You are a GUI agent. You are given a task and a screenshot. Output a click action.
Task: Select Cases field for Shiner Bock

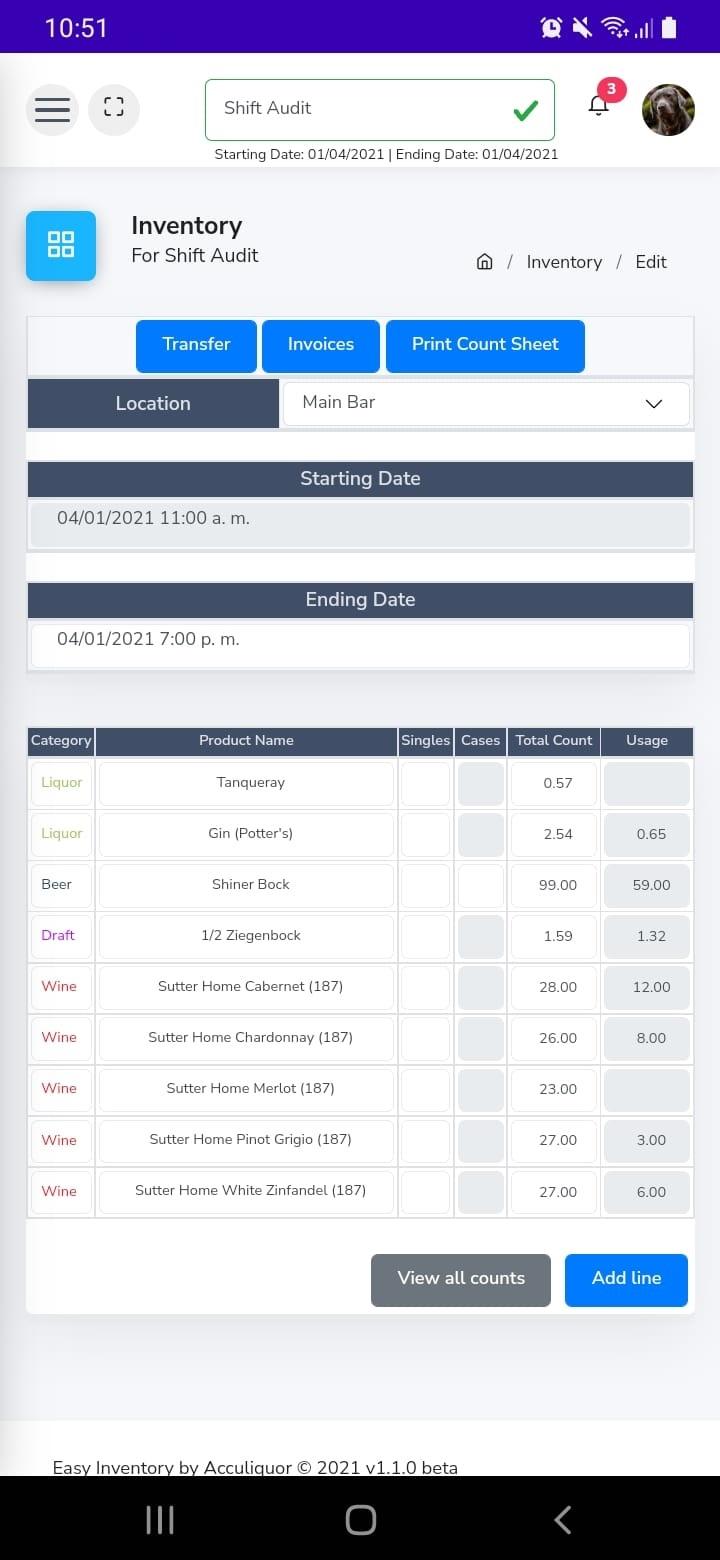click(x=481, y=886)
